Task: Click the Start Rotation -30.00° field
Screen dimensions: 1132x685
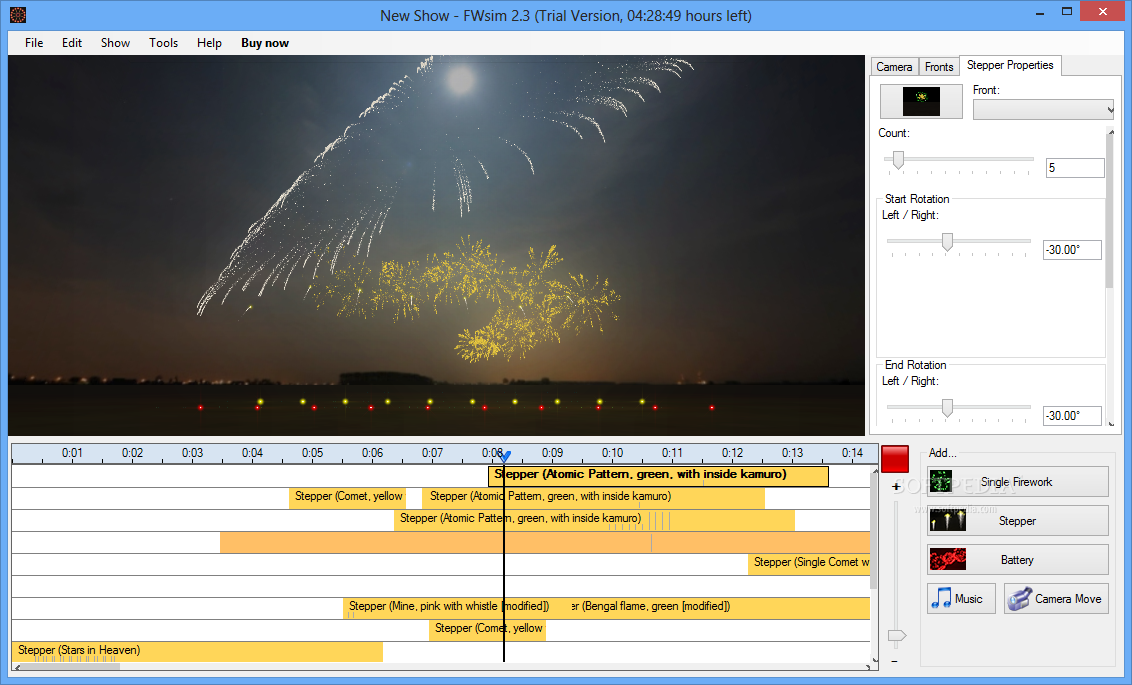Action: [x=1072, y=250]
